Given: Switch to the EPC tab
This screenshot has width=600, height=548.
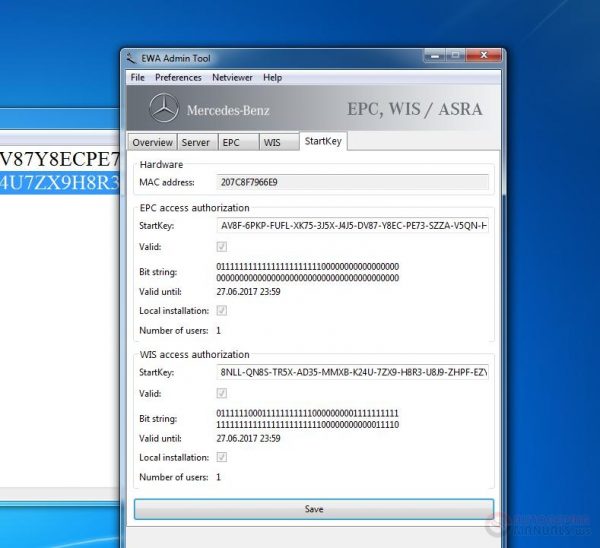Looking at the screenshot, I should tap(239, 142).
